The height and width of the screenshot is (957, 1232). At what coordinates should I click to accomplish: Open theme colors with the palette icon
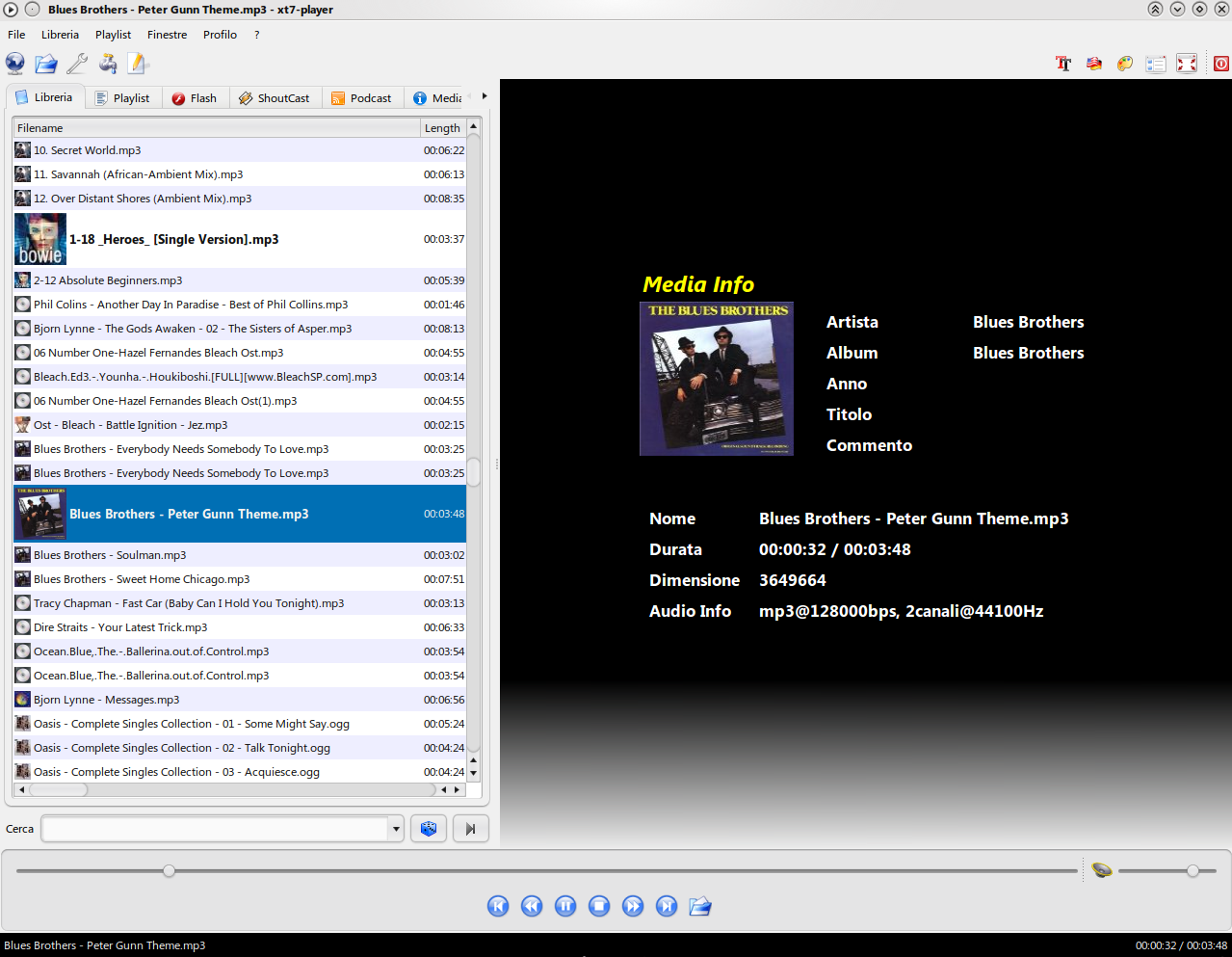[x=1125, y=64]
